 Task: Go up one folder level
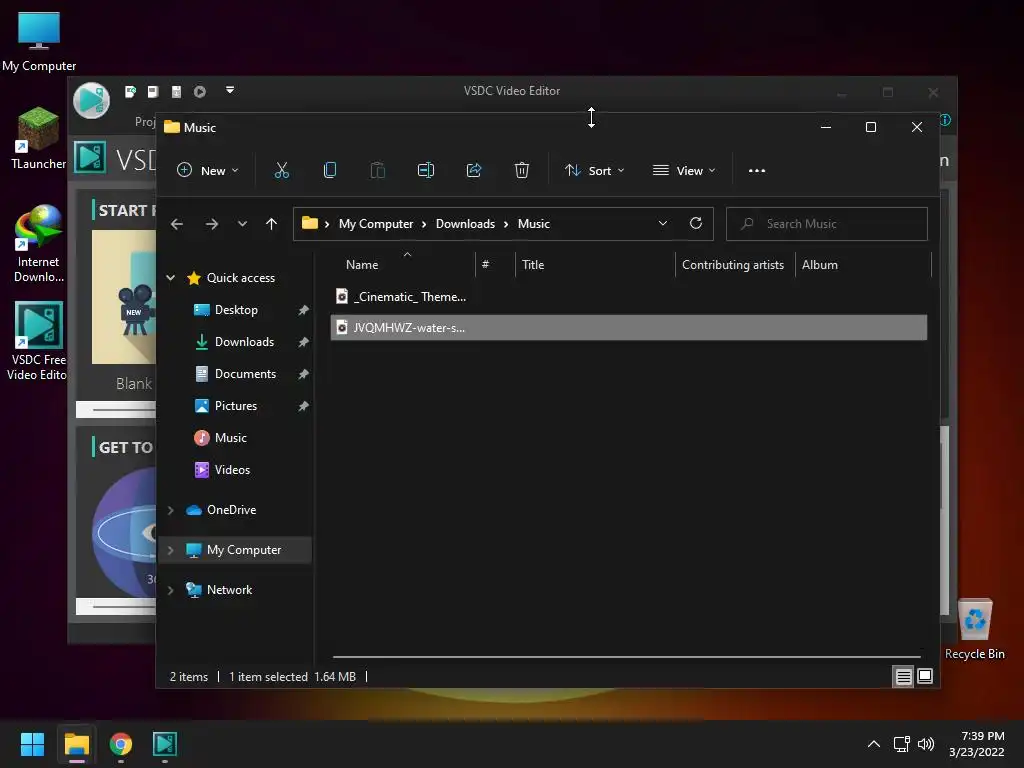[272, 224]
